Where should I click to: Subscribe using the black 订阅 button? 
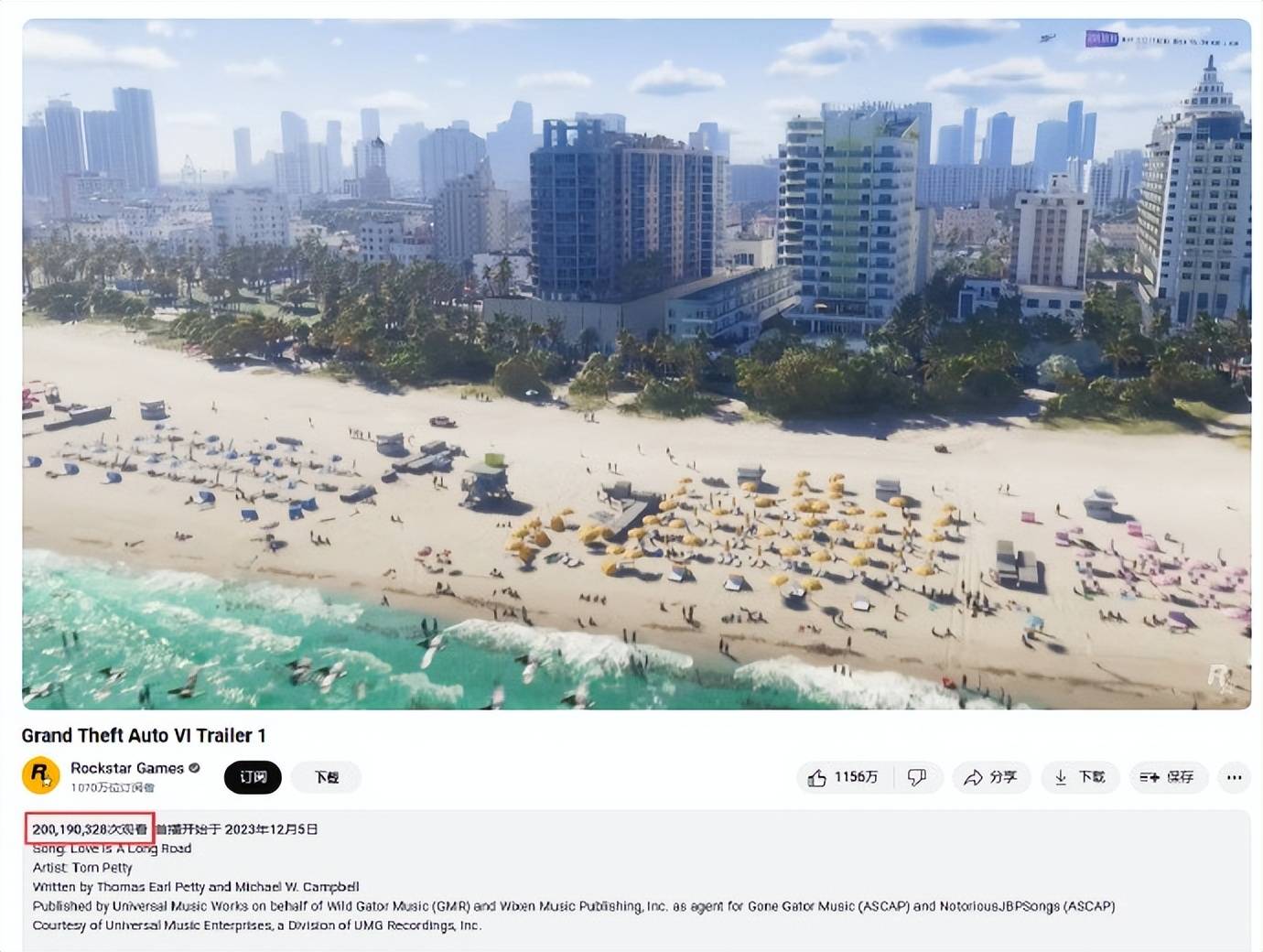coord(253,777)
